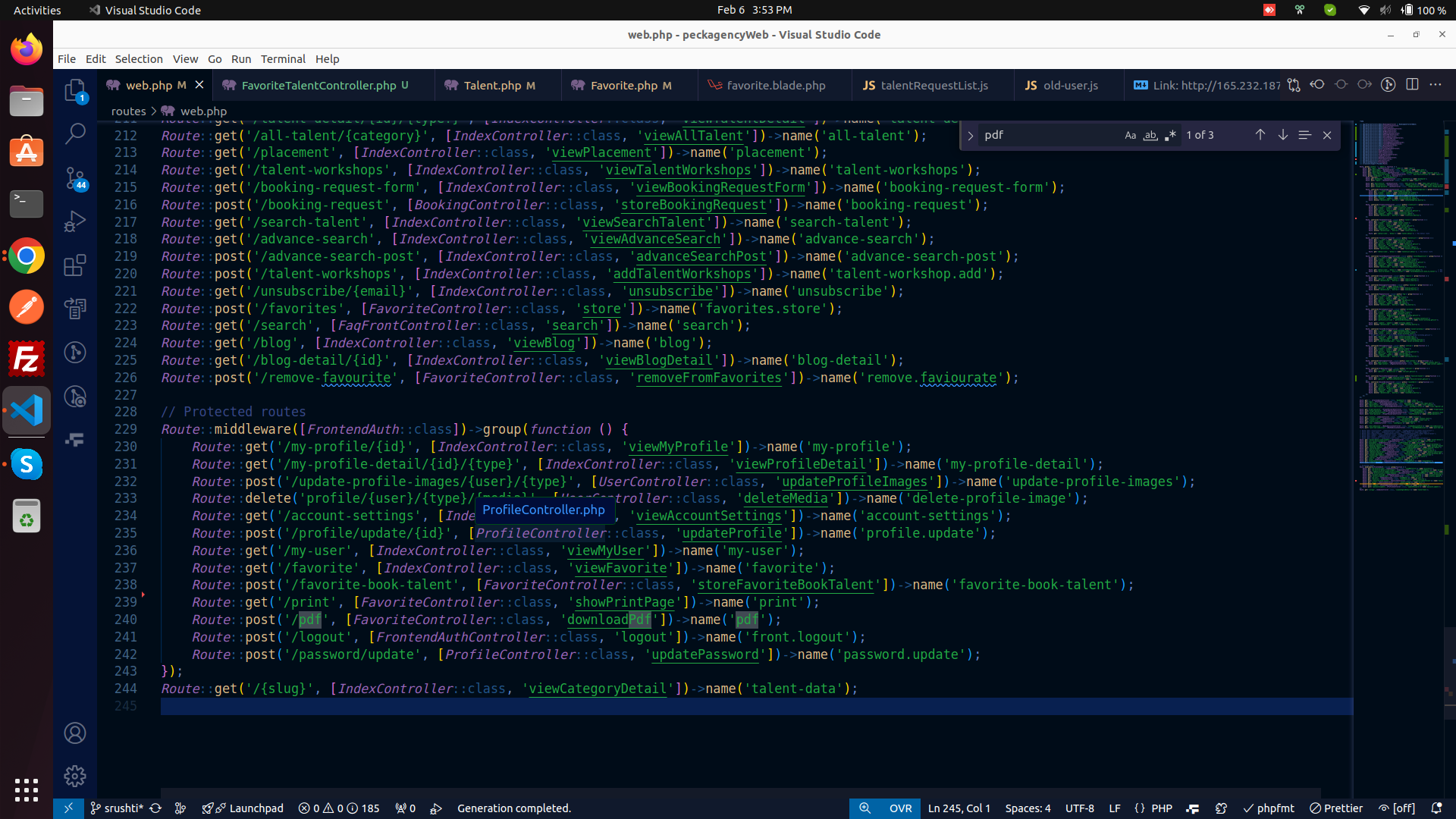This screenshot has width=1456, height=819.
Task: Click the split editor right icon
Action: pos(1412,85)
